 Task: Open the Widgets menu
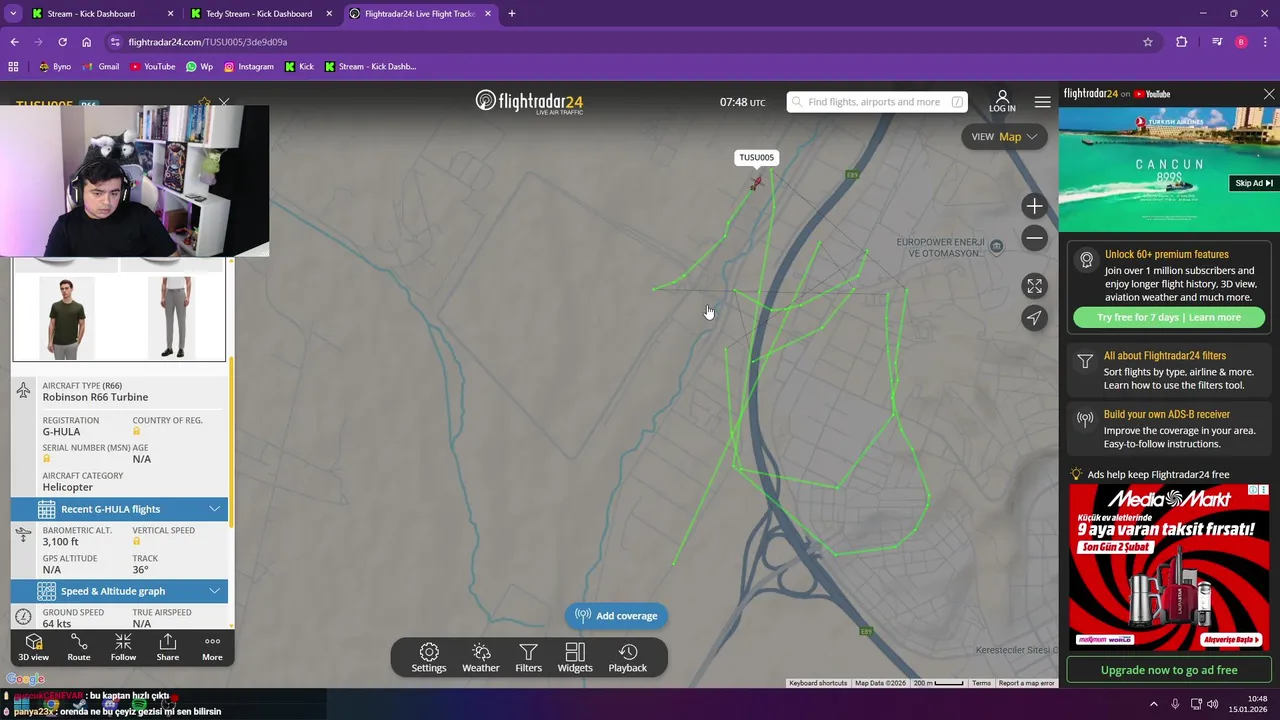click(575, 658)
